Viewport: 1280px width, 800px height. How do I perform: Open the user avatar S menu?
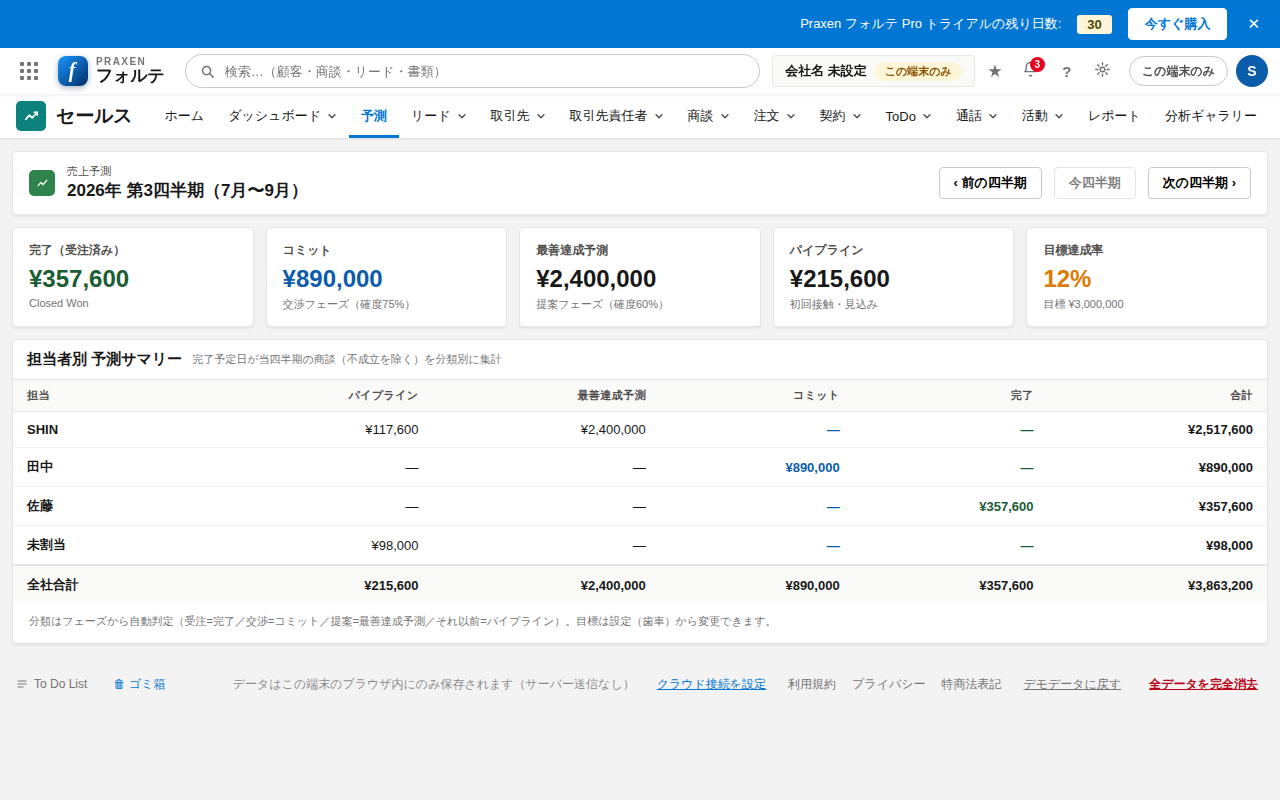tap(1252, 71)
